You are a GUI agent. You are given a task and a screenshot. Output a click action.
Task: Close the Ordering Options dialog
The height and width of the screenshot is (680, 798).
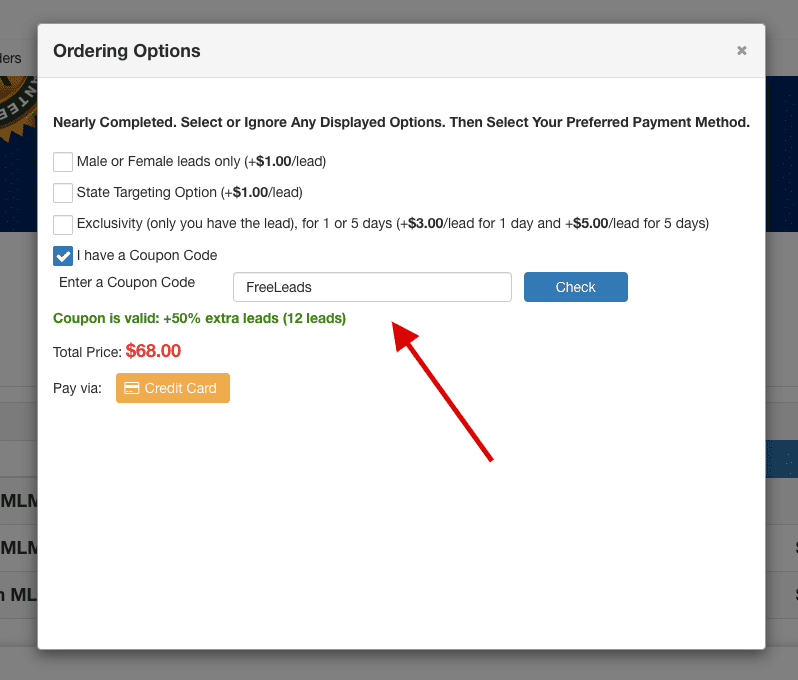tap(742, 50)
